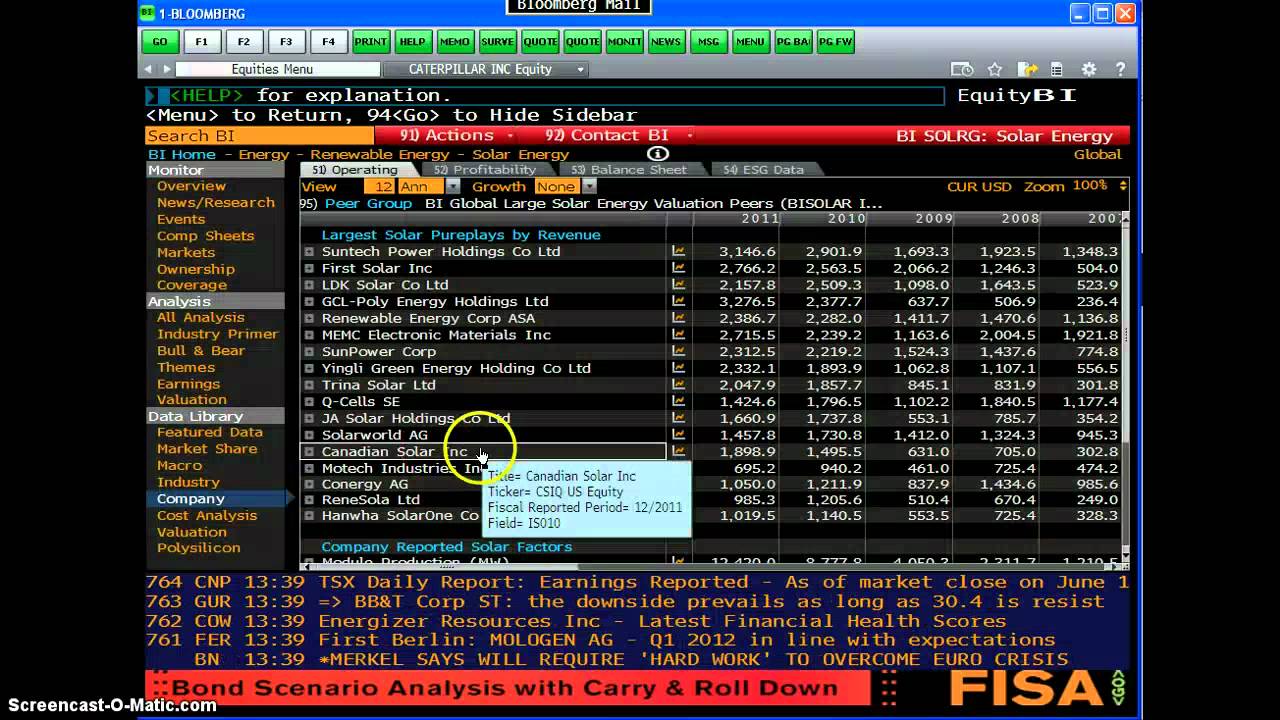Screen dimensions: 1280x720
Task: Click the favorites star icon in toolbar
Action: pyautogui.click(x=995, y=69)
